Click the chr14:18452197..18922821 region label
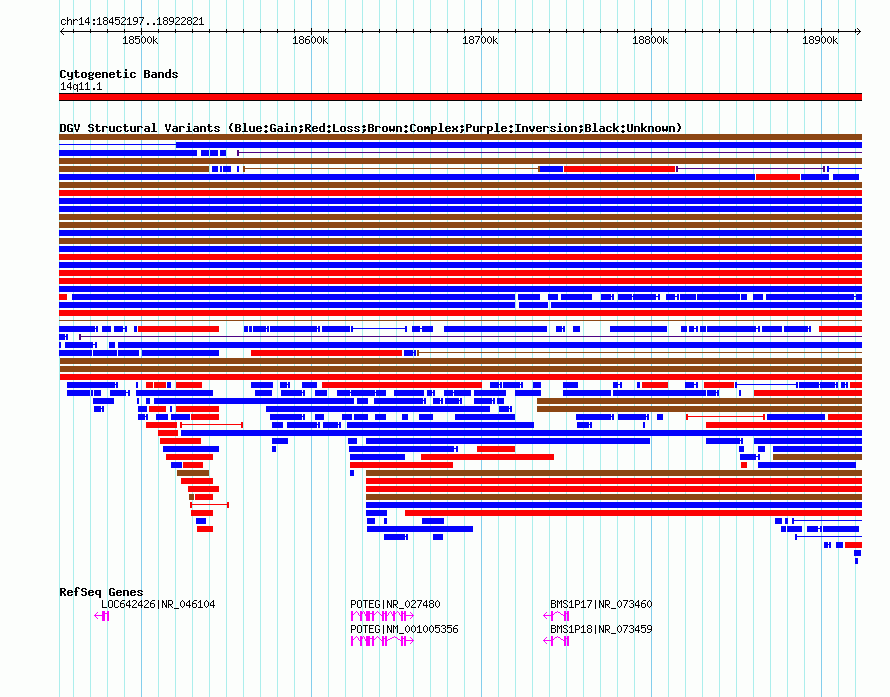The image size is (890, 697). coord(132,22)
